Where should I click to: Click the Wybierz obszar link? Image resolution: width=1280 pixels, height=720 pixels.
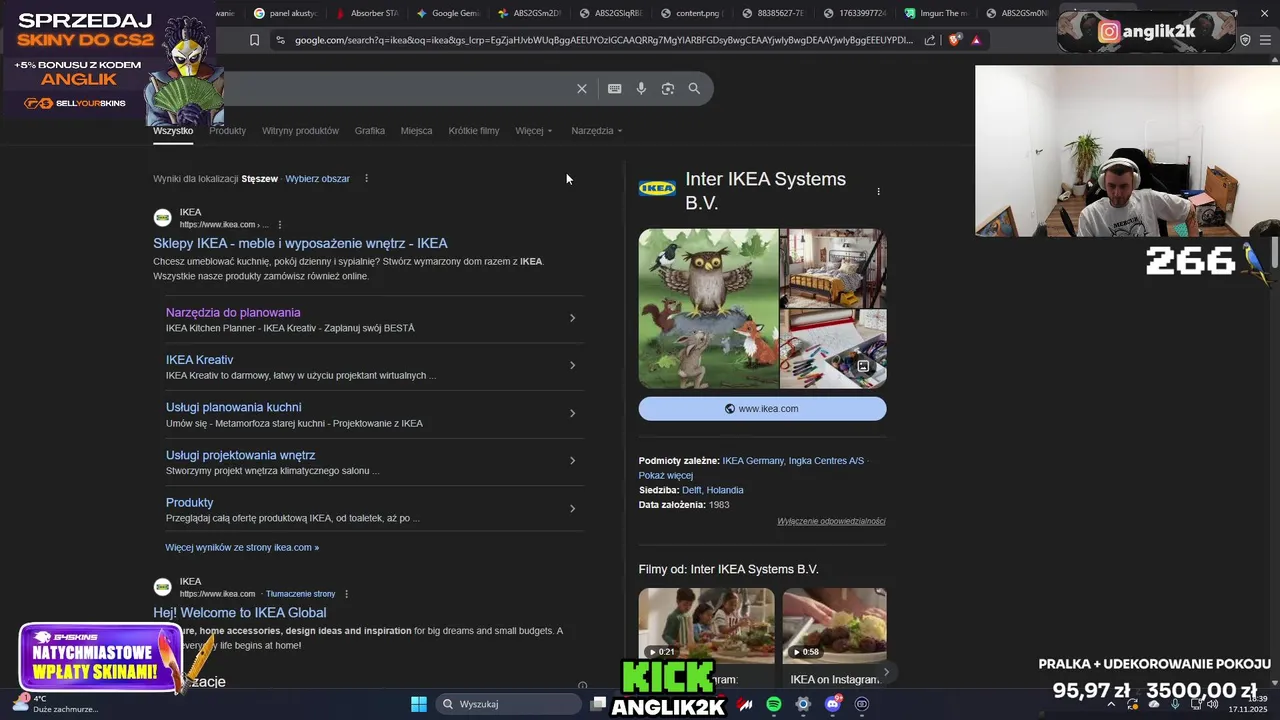click(x=317, y=179)
